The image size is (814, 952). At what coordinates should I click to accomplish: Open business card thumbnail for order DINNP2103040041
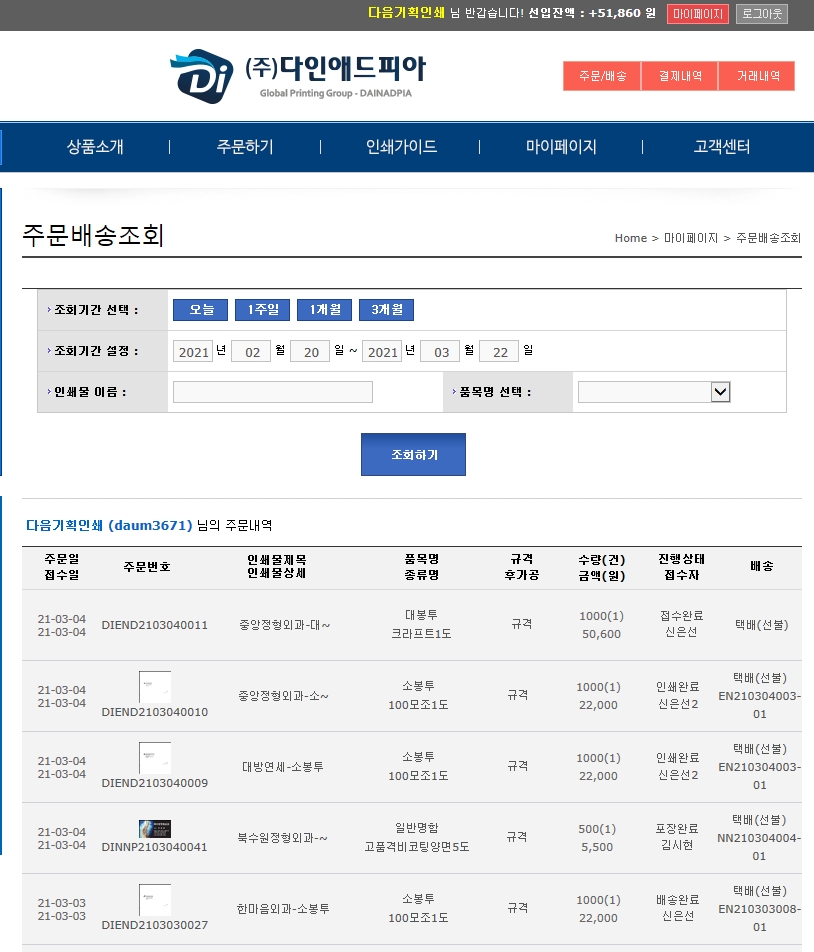coord(155,829)
